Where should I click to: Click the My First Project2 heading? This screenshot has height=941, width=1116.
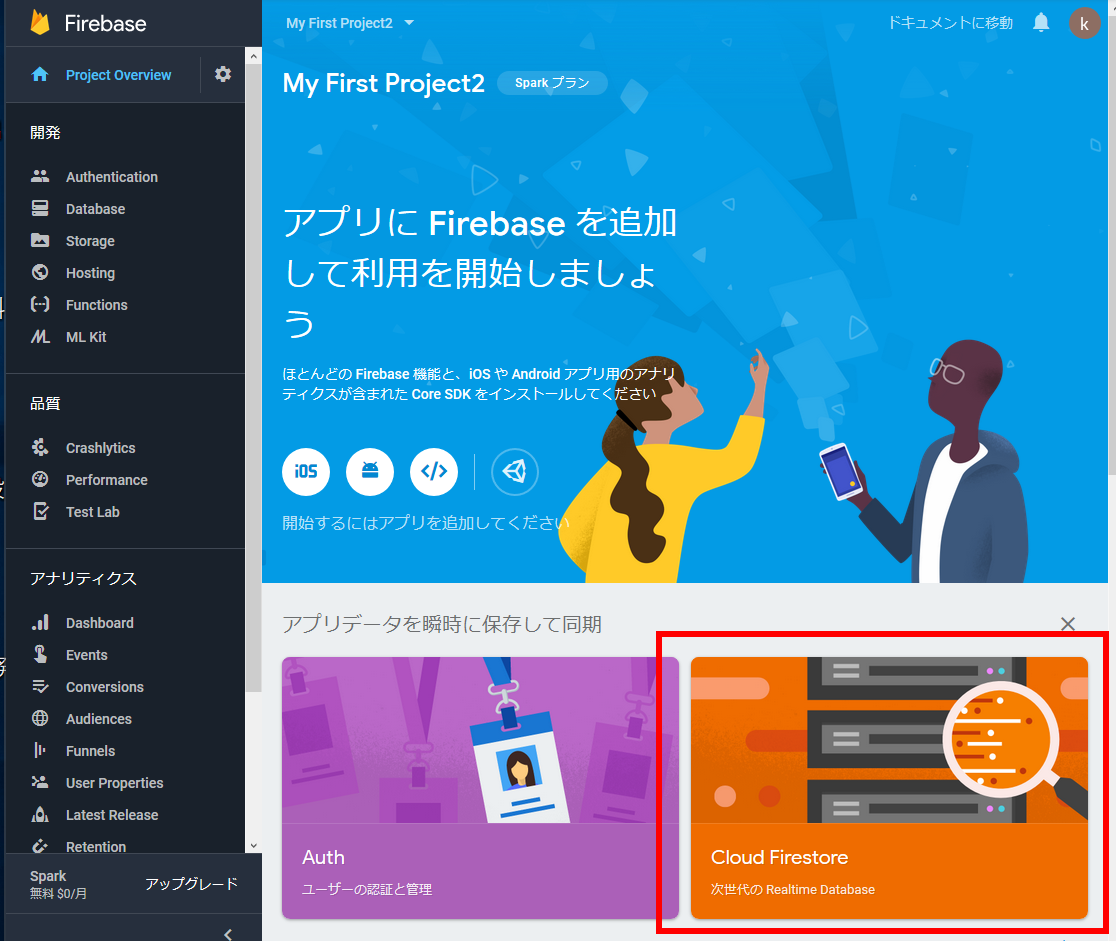[x=384, y=83]
